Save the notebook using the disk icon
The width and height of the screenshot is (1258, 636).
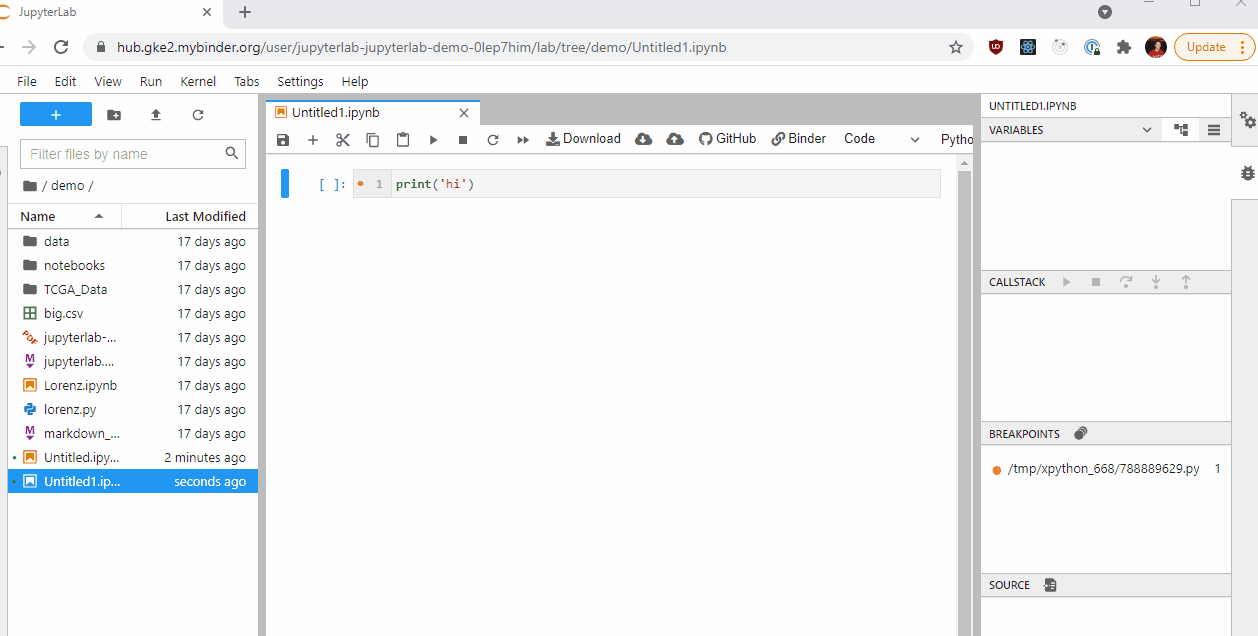click(x=283, y=139)
